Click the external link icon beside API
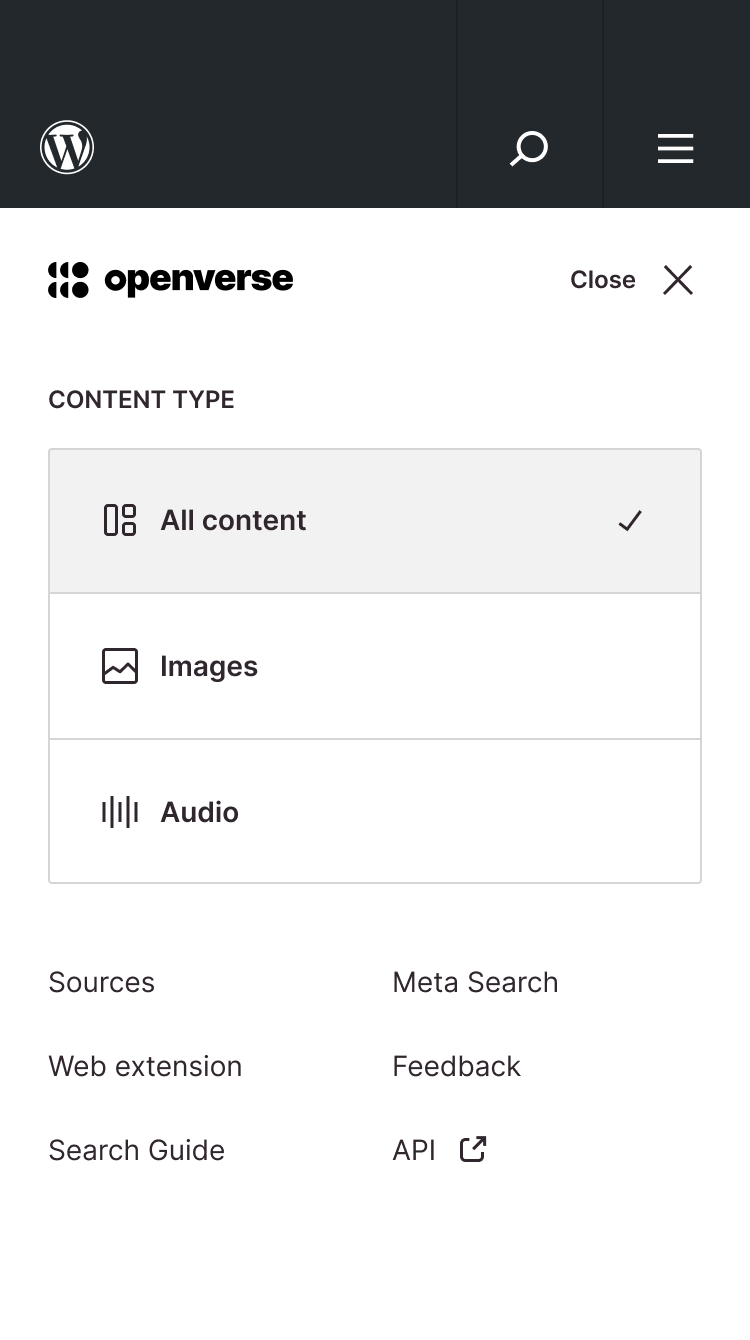750x1340 pixels. tap(471, 1149)
